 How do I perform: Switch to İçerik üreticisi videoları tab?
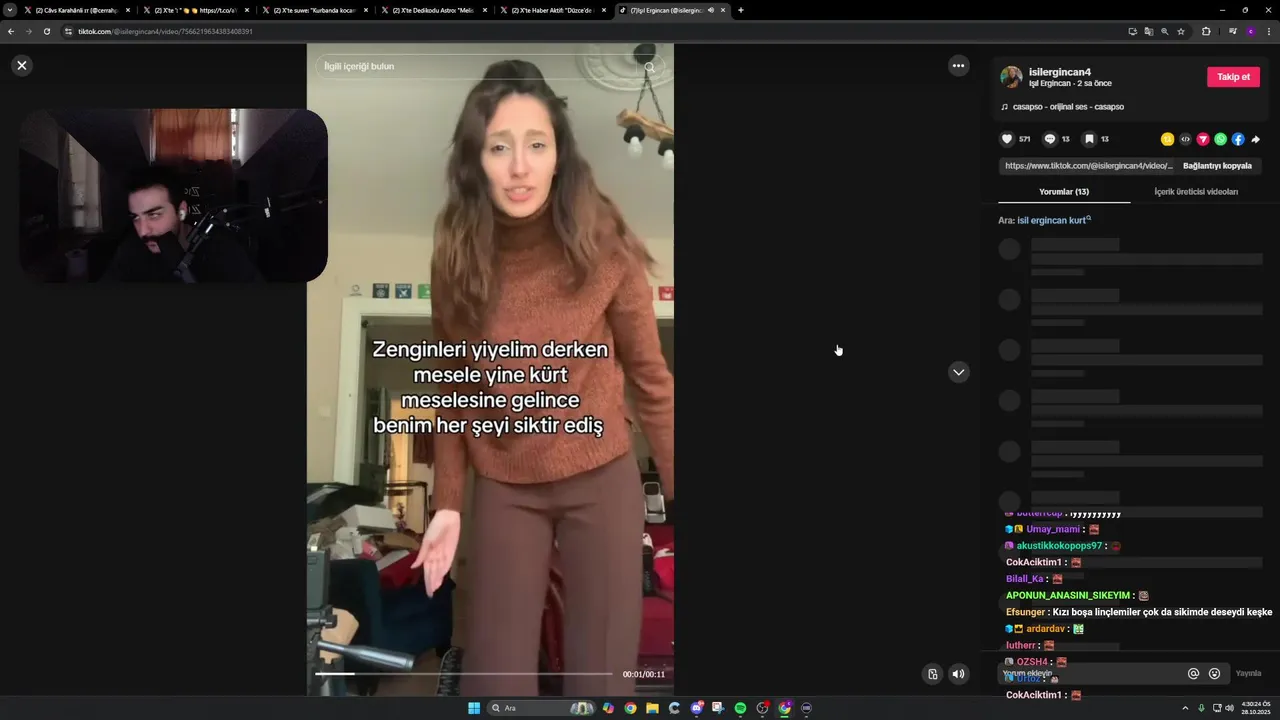click(x=1196, y=192)
